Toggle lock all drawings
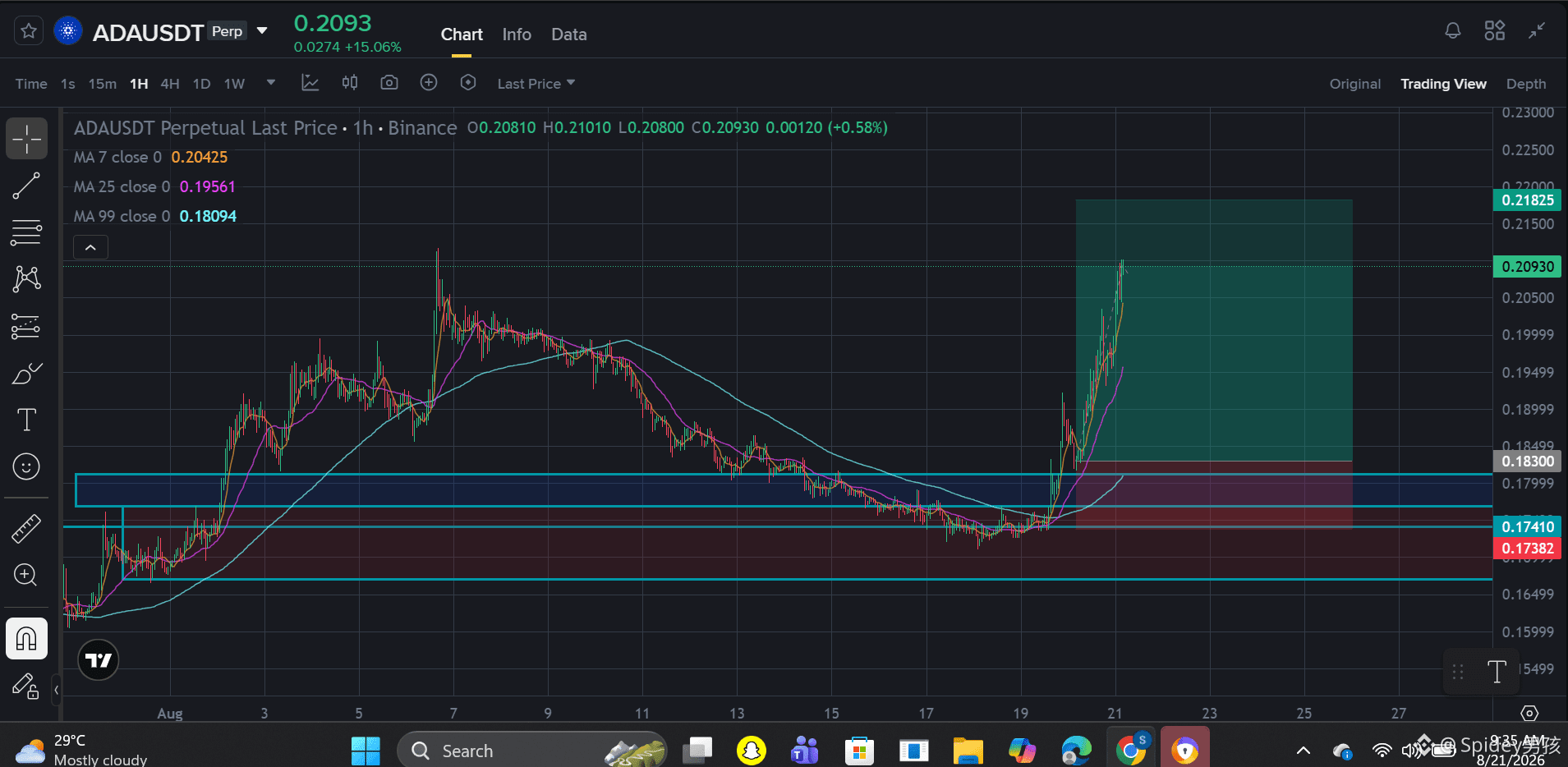The height and width of the screenshot is (767, 1568). [26, 686]
